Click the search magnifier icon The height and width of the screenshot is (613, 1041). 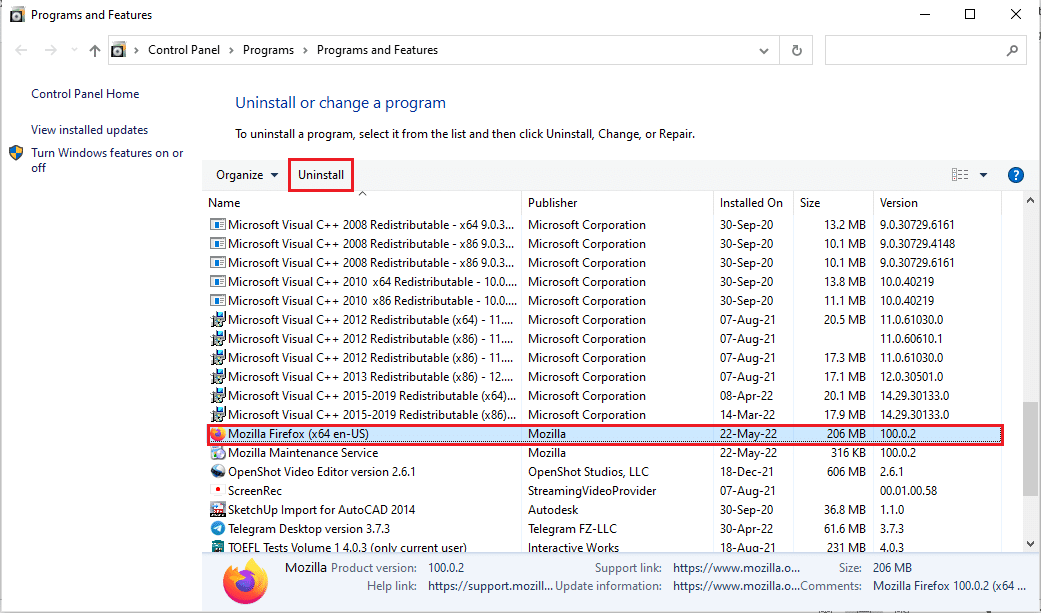point(1012,50)
